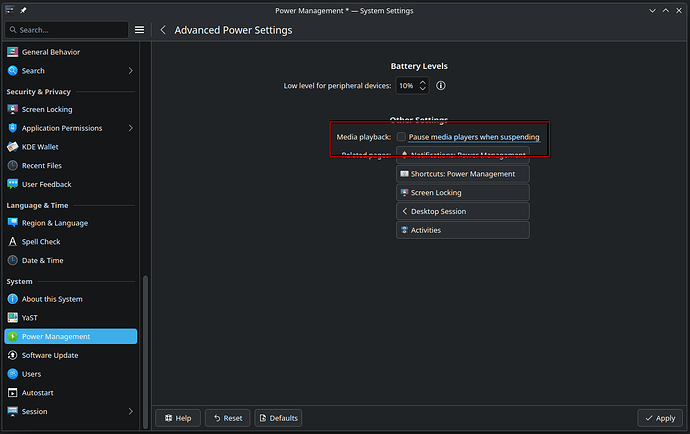Click the hamburger menu icon beside search
The width and height of the screenshot is (690, 434).
point(140,30)
